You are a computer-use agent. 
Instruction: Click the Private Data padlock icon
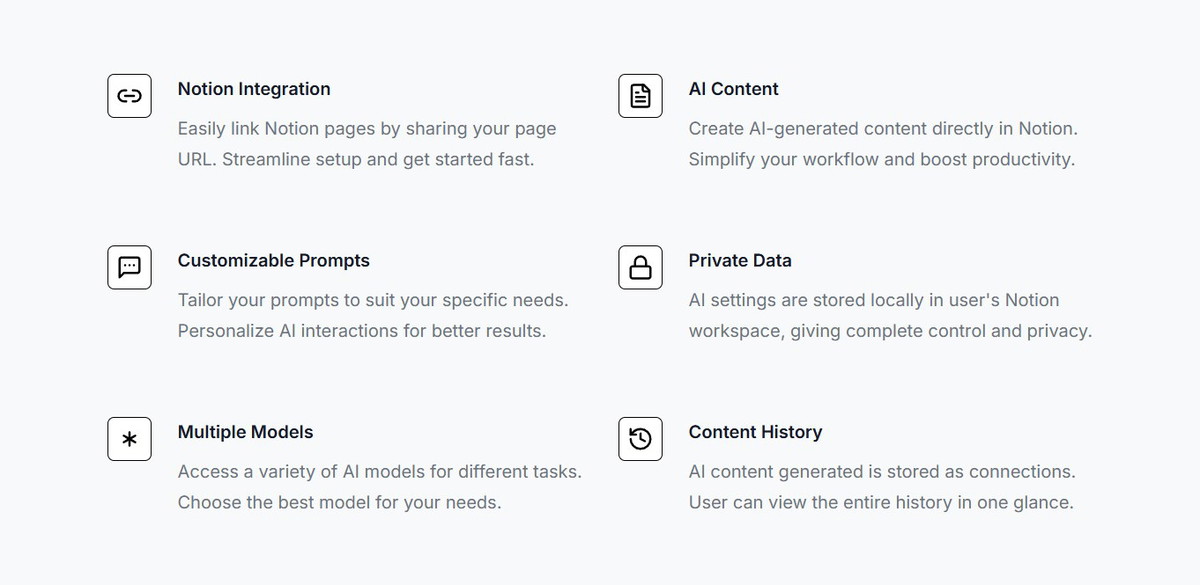coord(640,267)
